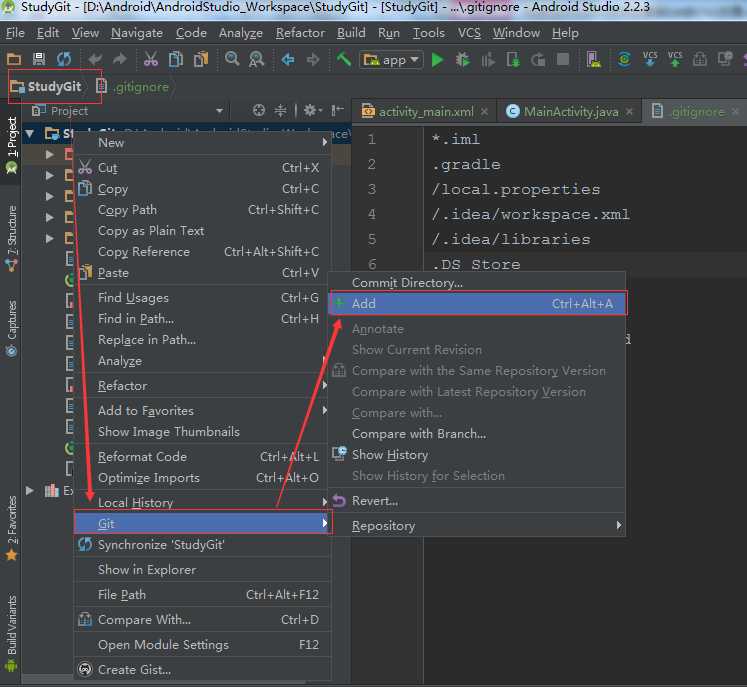Image resolution: width=747 pixels, height=687 pixels.
Task: Toggle the 1: Project tool window
Action: click(11, 144)
